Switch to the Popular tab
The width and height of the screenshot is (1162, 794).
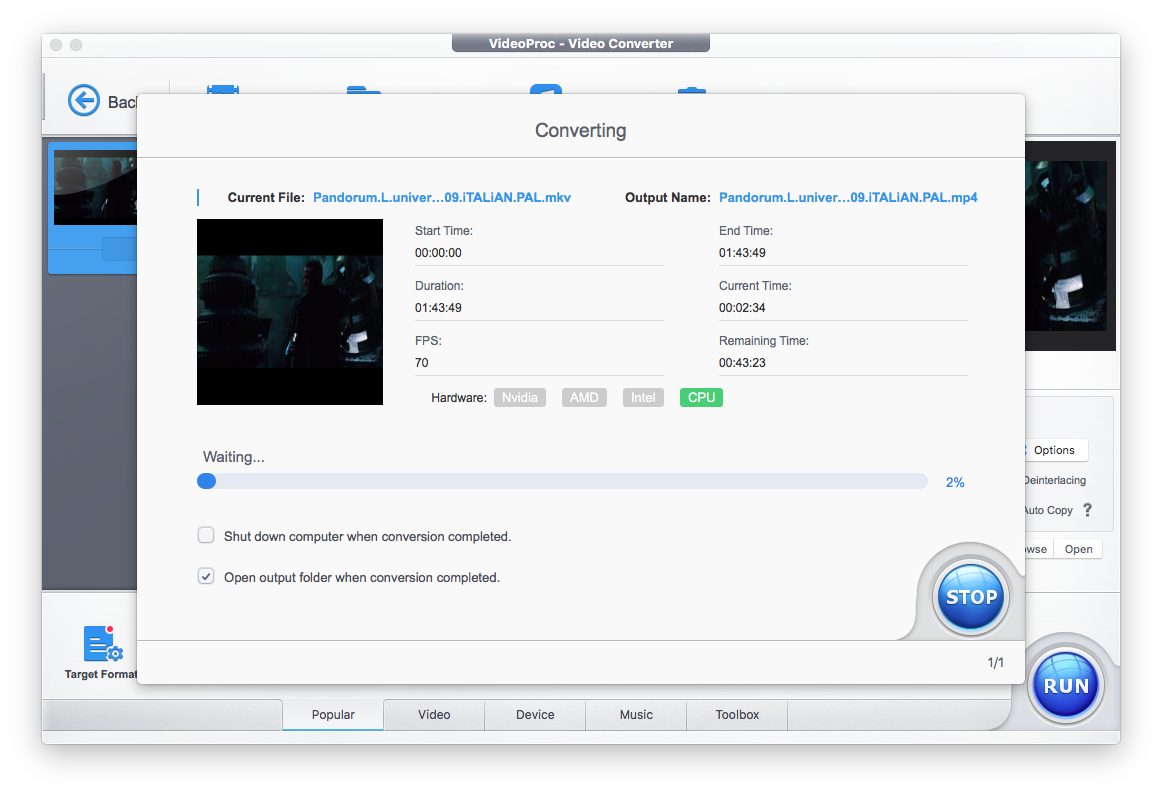[x=333, y=715]
